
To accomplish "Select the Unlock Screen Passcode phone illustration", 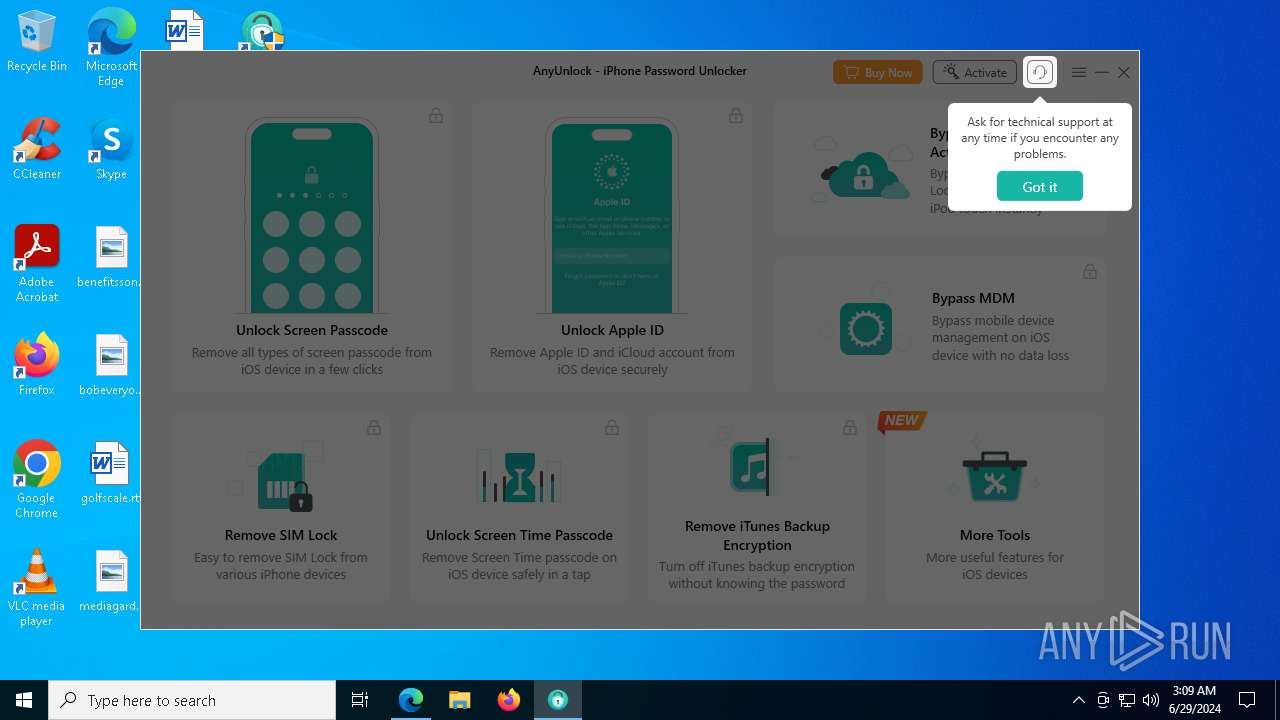I will click(x=311, y=216).
